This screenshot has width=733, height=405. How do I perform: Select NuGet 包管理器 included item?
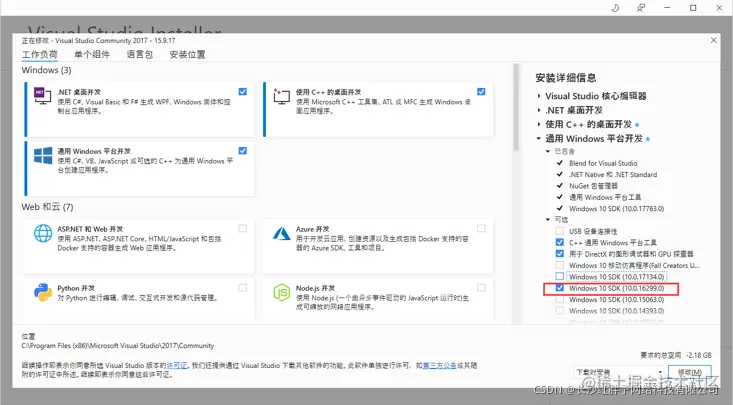click(593, 186)
